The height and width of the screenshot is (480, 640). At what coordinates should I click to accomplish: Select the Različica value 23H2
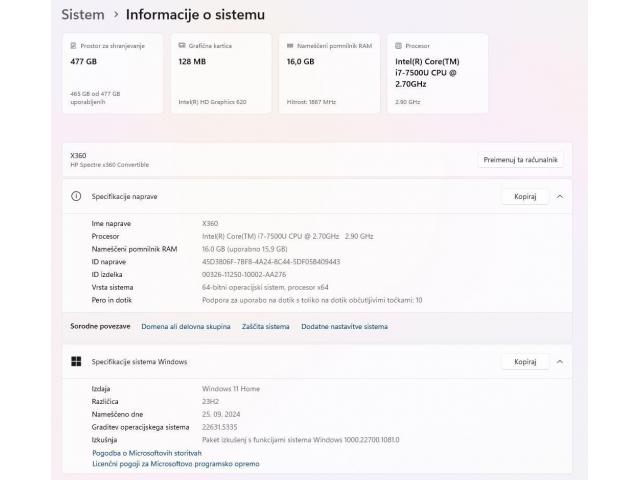(211, 402)
